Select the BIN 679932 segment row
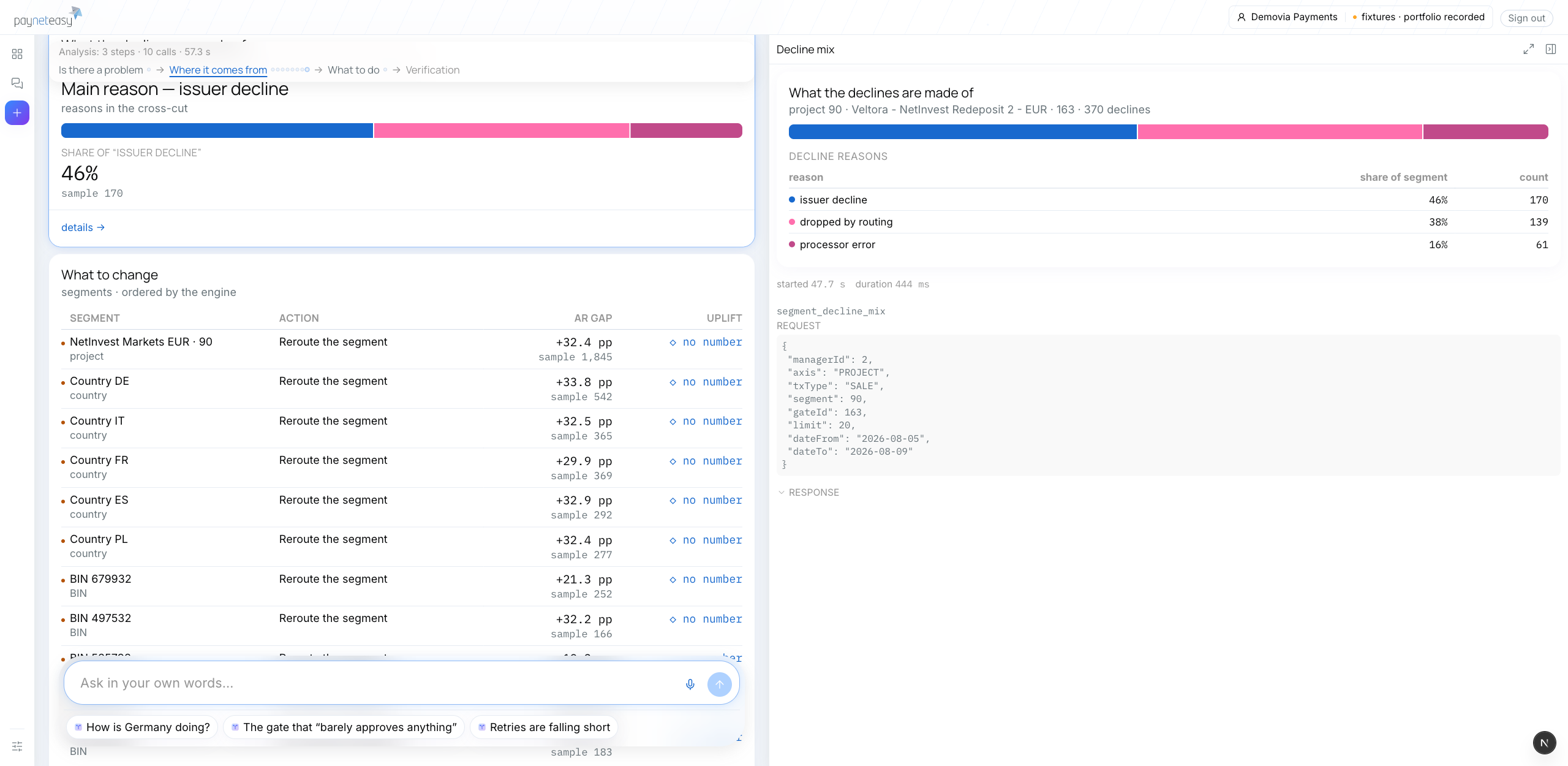The width and height of the screenshot is (1568, 766). pos(402,586)
